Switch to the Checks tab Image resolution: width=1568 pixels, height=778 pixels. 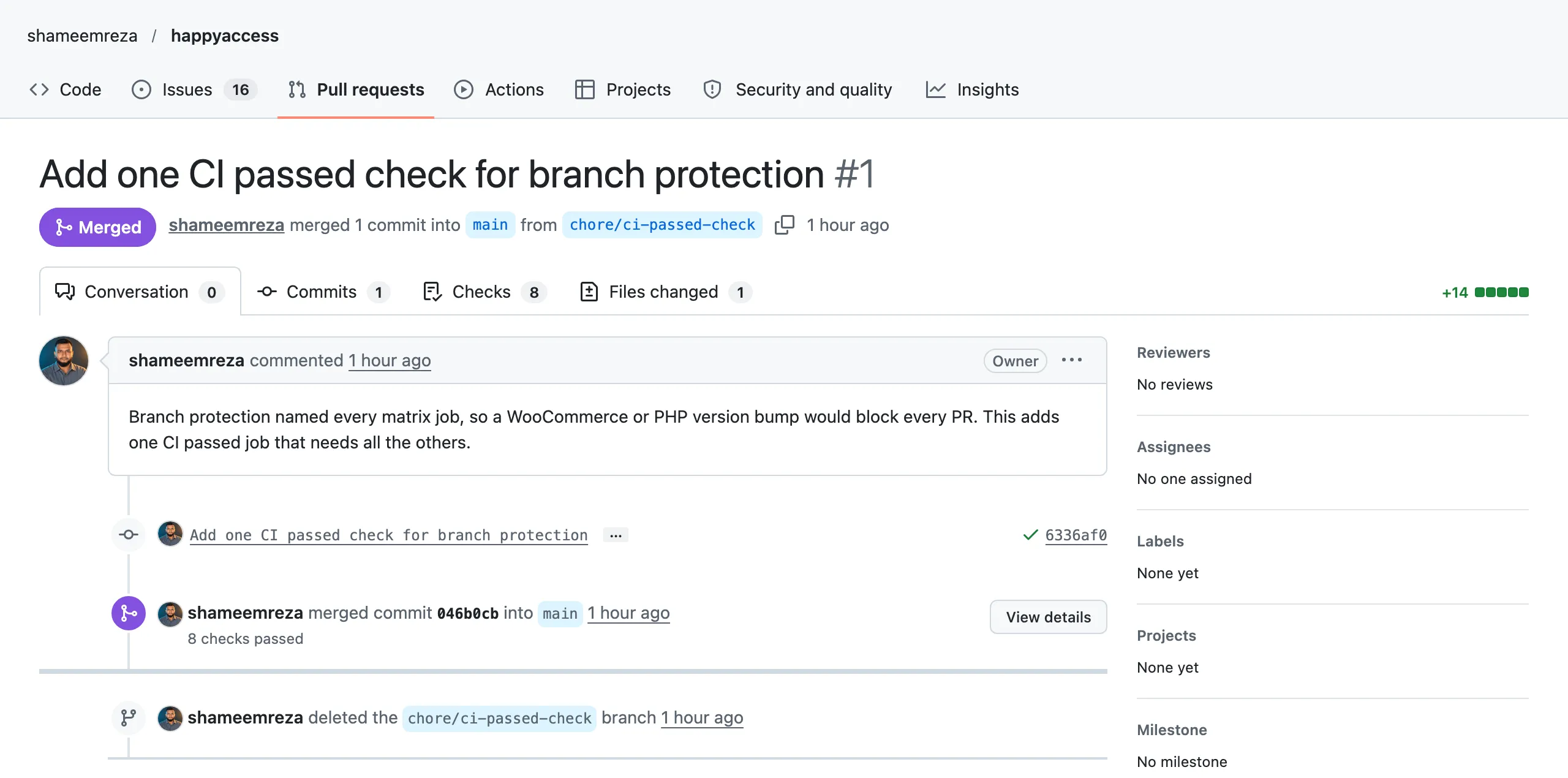click(484, 292)
